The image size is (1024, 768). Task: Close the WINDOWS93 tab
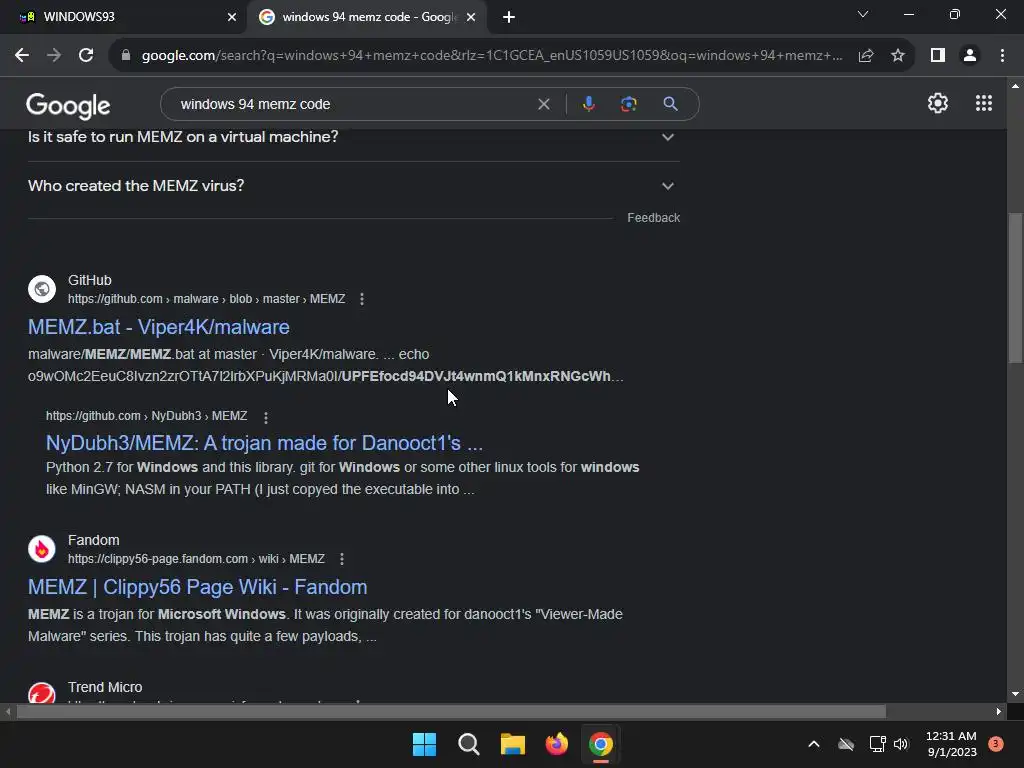[231, 17]
